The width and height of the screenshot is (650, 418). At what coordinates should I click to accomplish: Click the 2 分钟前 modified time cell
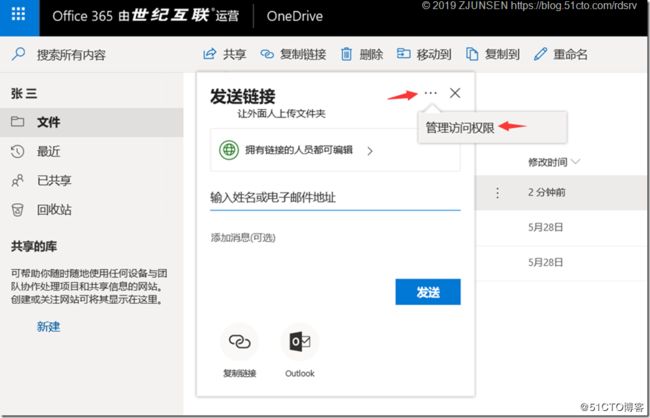point(547,192)
